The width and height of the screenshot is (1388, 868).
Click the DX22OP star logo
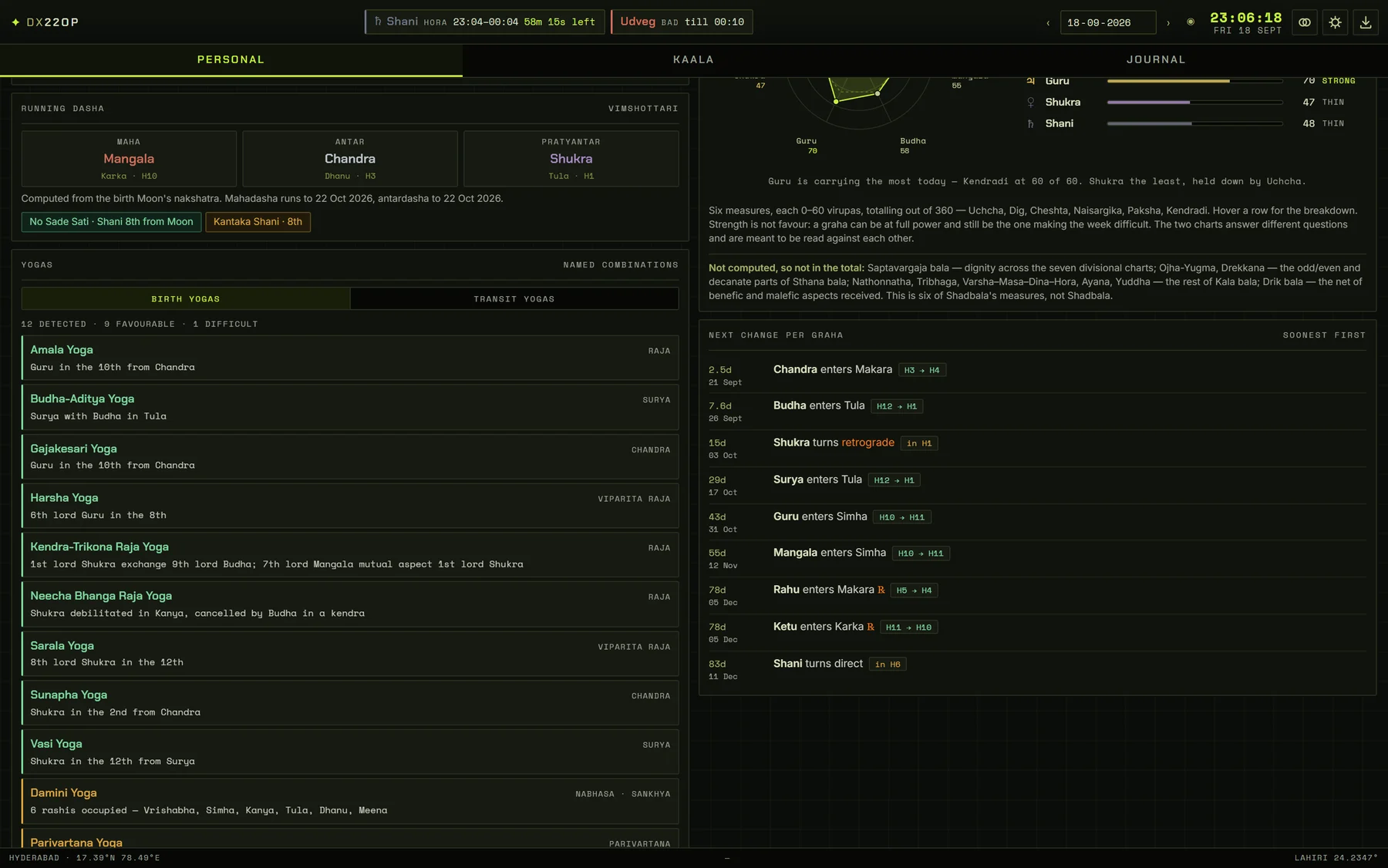15,22
